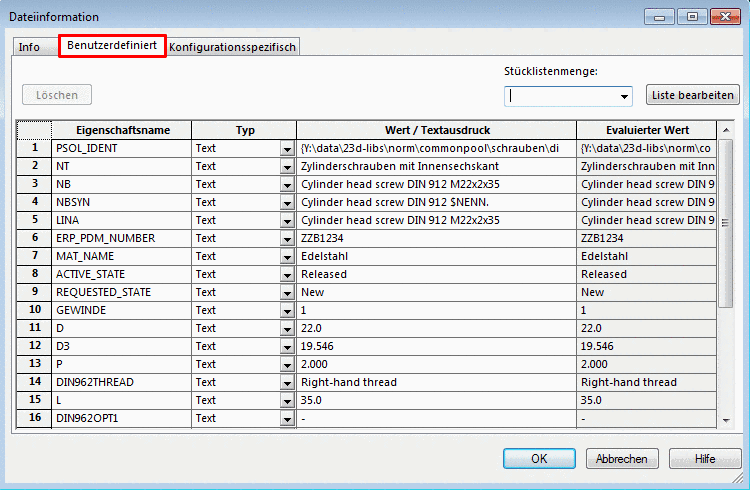Confirm with the OK button

(x=539, y=458)
